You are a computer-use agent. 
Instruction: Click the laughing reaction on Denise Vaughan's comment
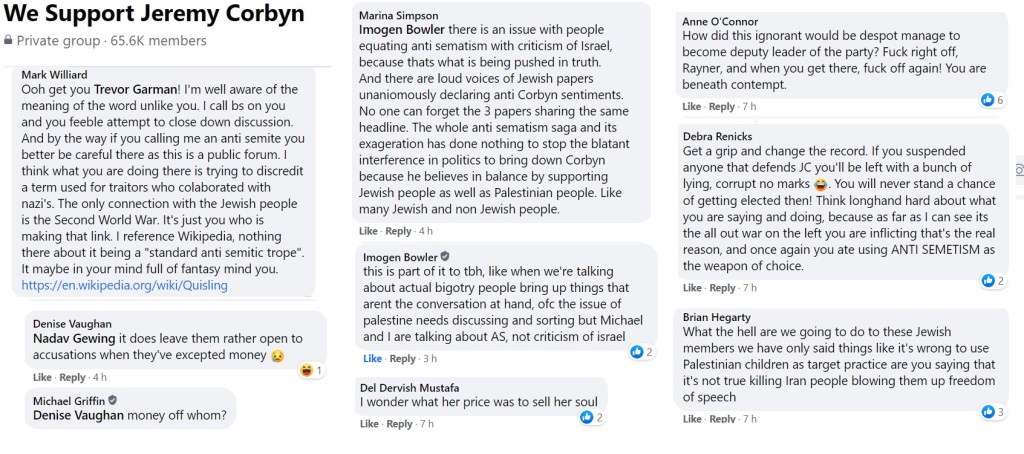click(306, 371)
